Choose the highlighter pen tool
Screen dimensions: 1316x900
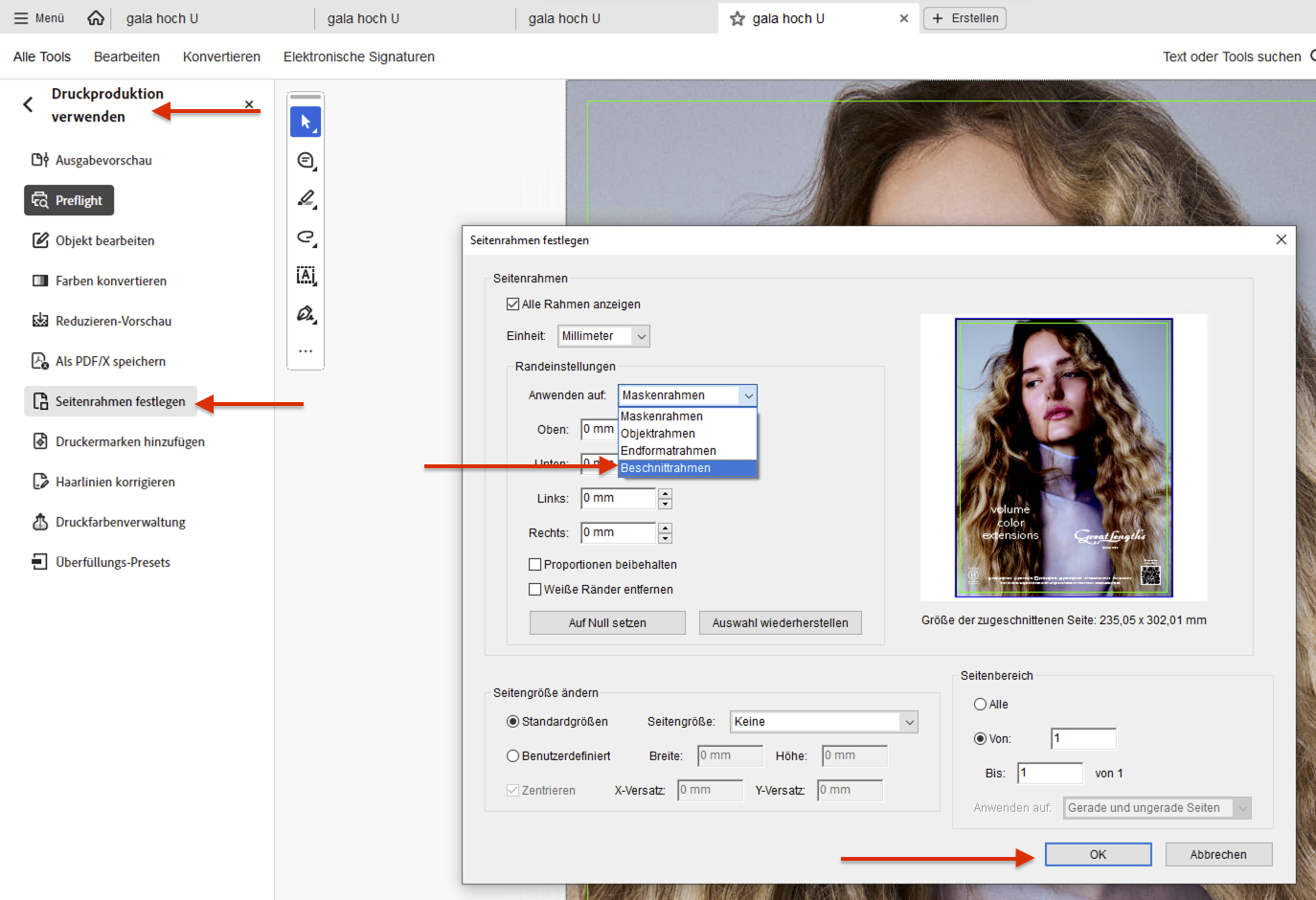306,199
